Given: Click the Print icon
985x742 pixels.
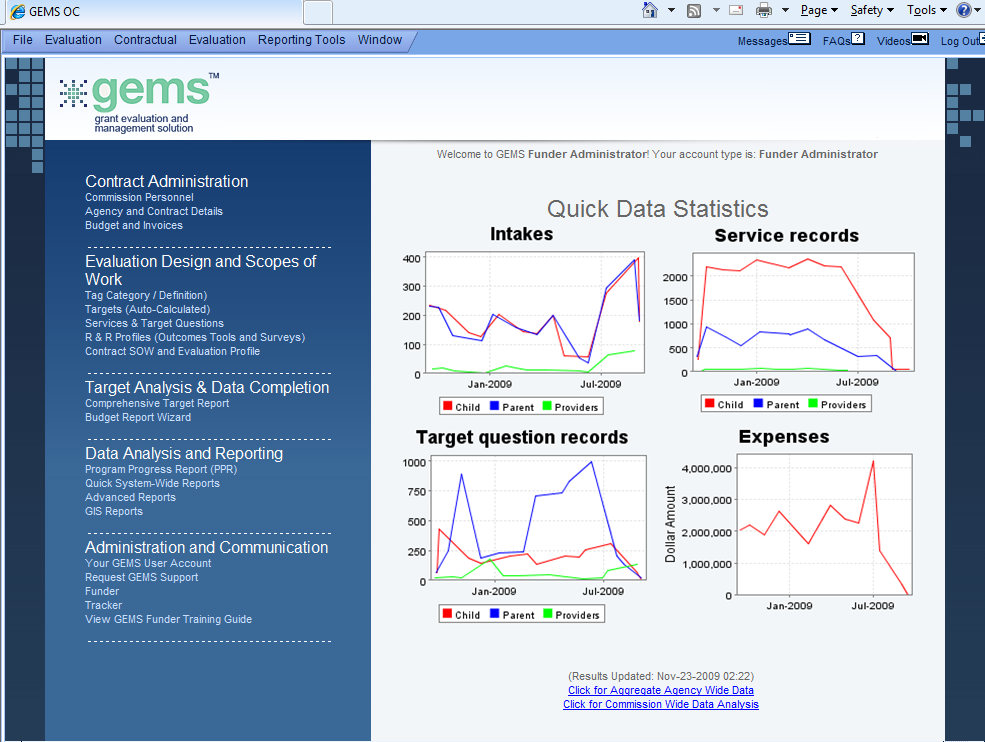Looking at the screenshot, I should 764,10.
